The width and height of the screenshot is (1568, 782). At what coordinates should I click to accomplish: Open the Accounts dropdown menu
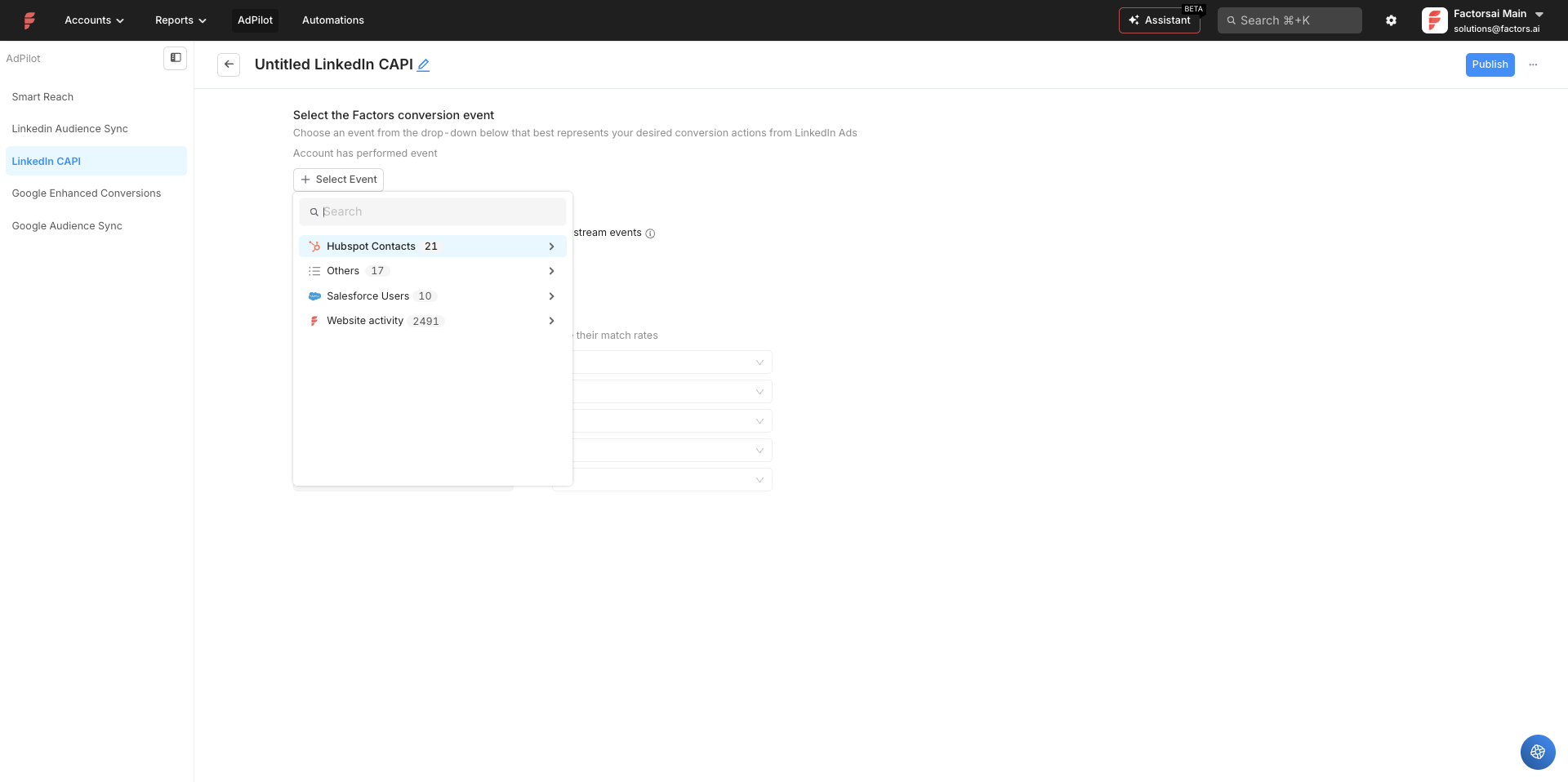[94, 20]
